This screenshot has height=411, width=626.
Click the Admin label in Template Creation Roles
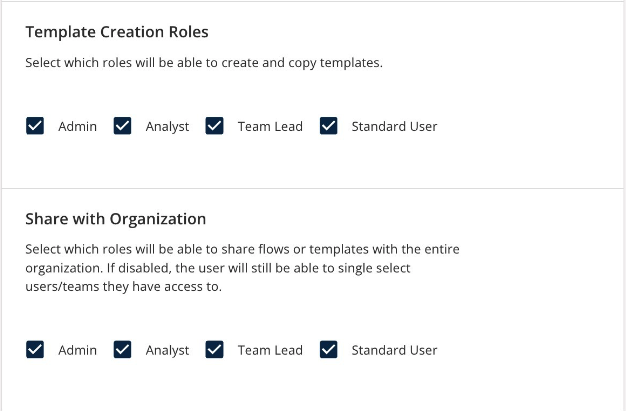pos(77,127)
